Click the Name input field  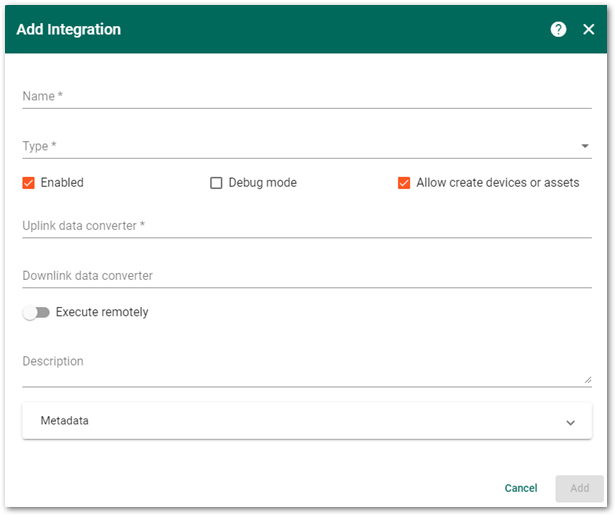[x=306, y=96]
